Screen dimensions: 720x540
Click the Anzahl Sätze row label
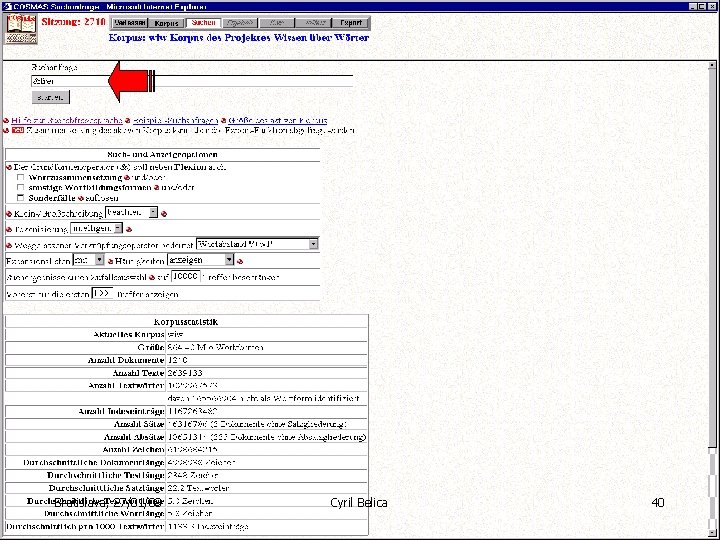tap(139, 424)
